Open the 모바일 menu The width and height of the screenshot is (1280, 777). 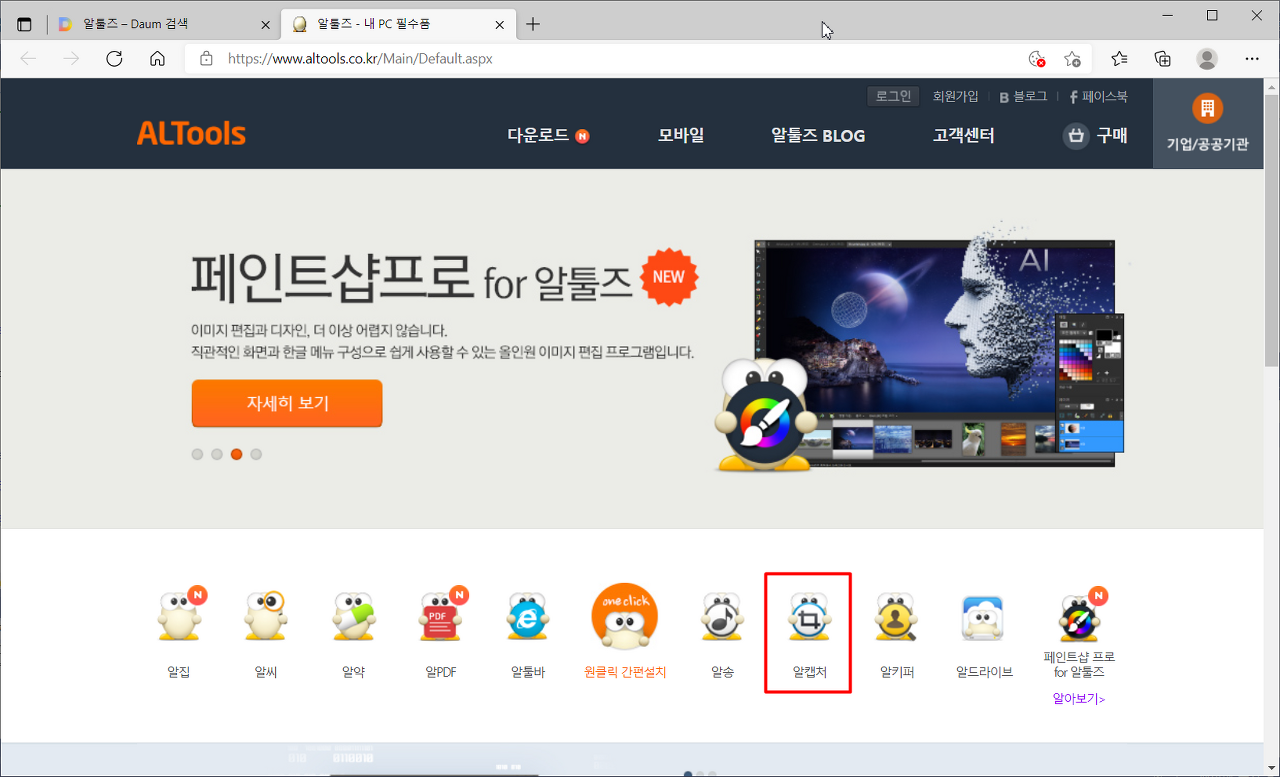[681, 136]
